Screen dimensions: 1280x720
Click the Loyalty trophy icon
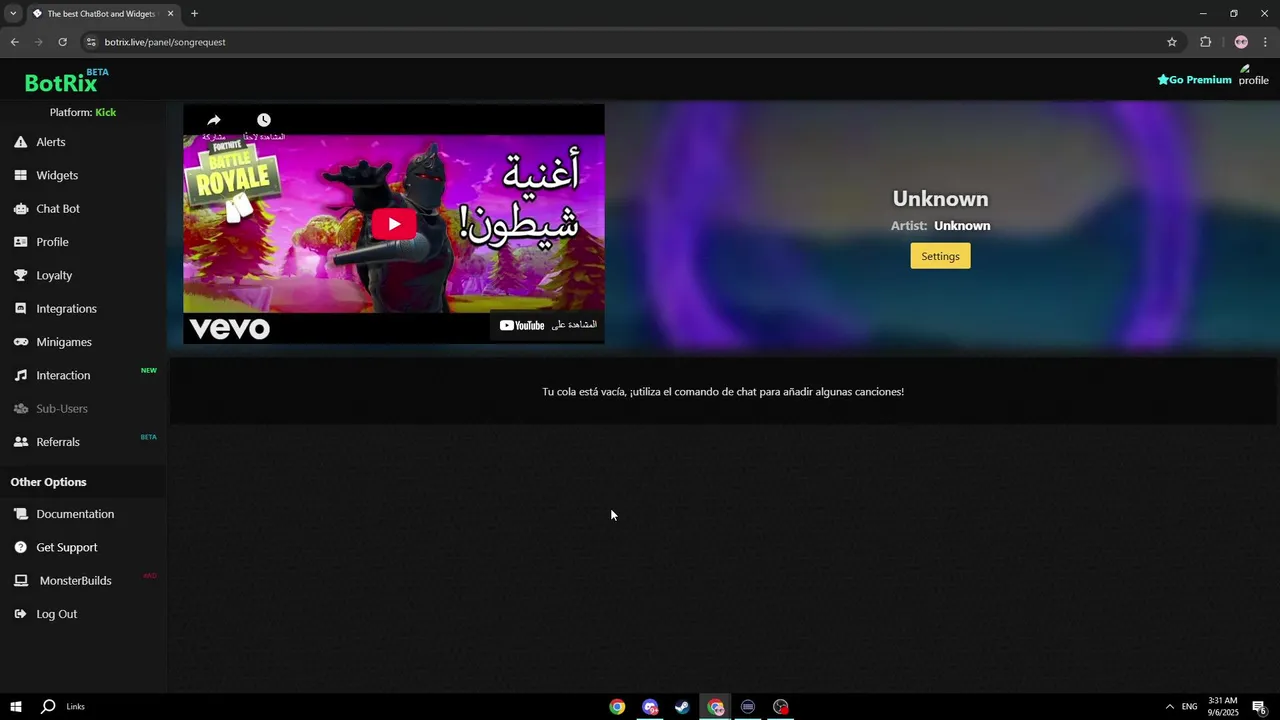click(20, 275)
